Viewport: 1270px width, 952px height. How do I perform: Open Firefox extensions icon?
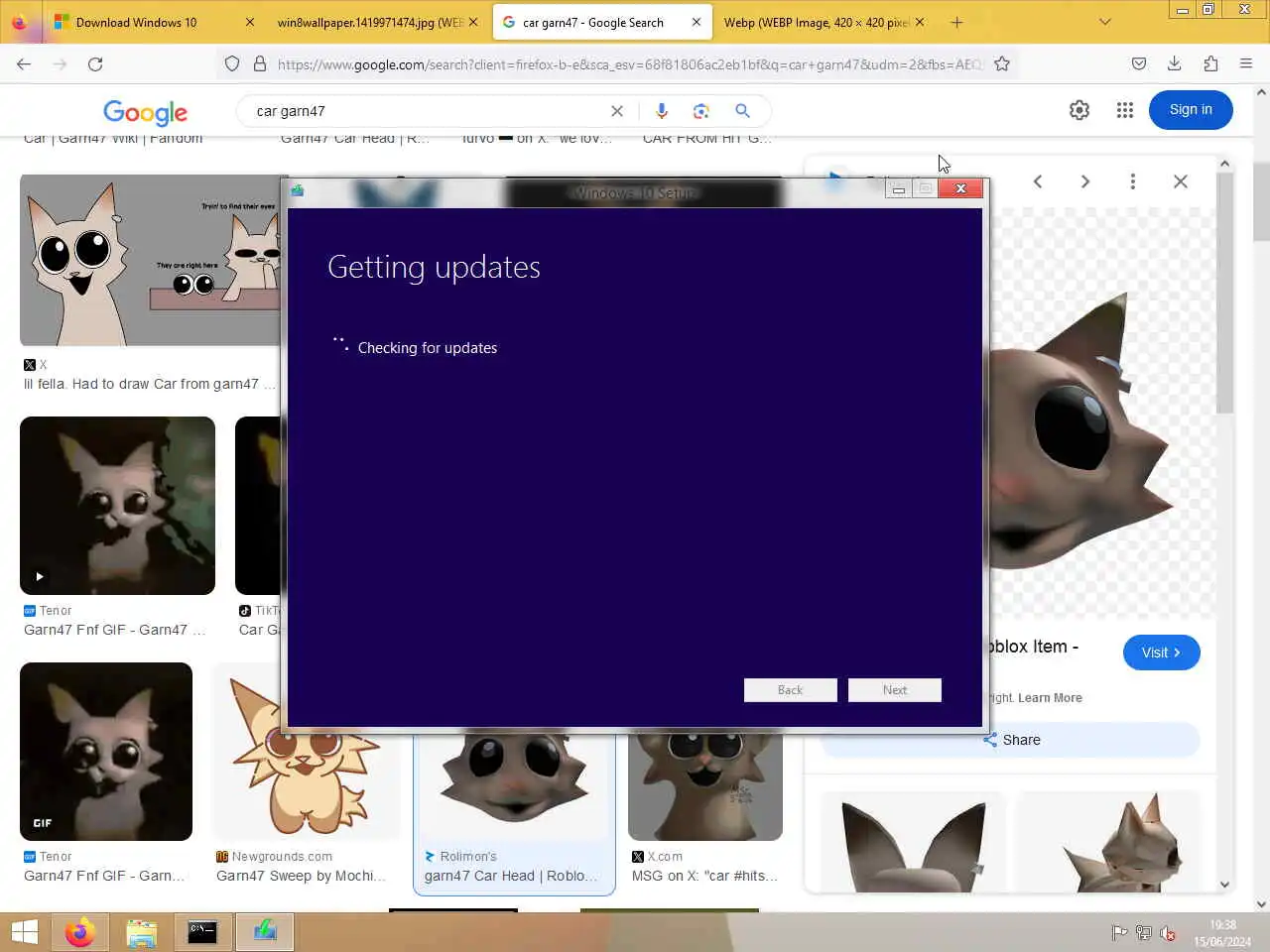point(1210,64)
